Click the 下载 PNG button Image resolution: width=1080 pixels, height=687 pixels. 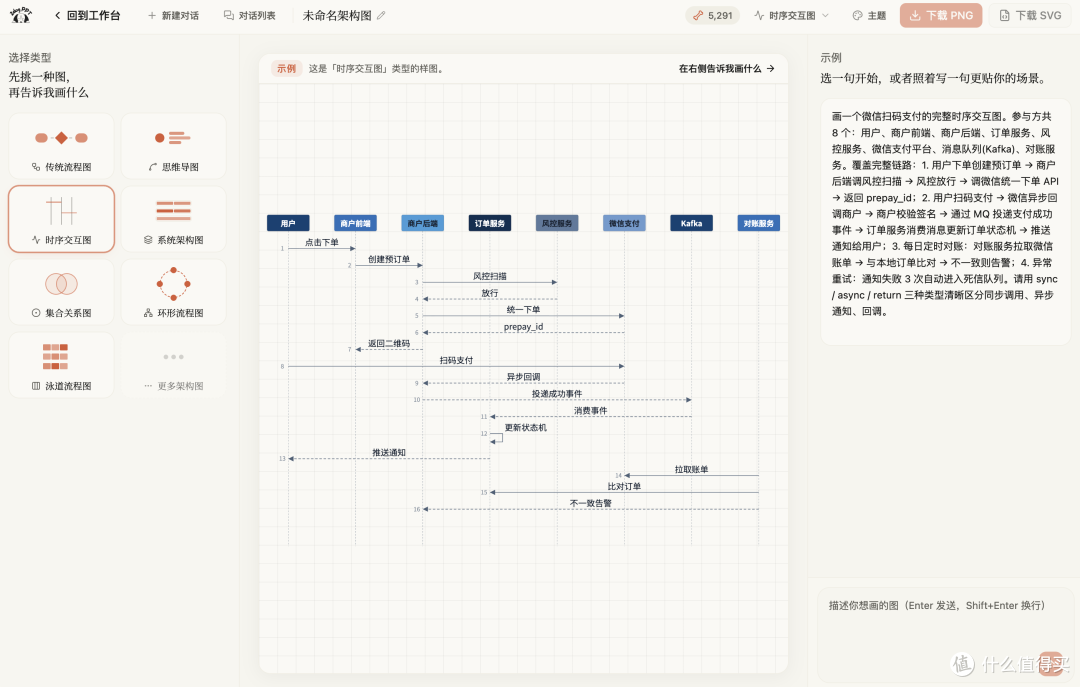(x=941, y=15)
